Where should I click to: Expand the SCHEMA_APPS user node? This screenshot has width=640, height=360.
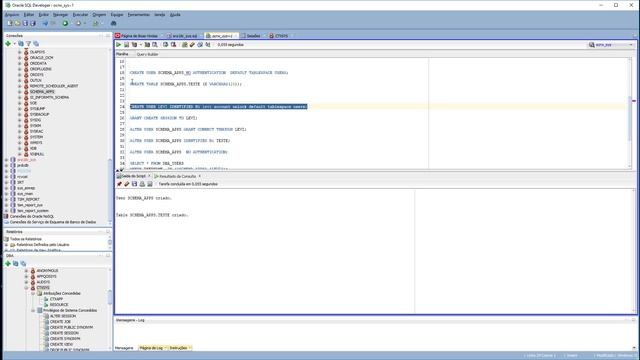pyautogui.click(x=20, y=92)
